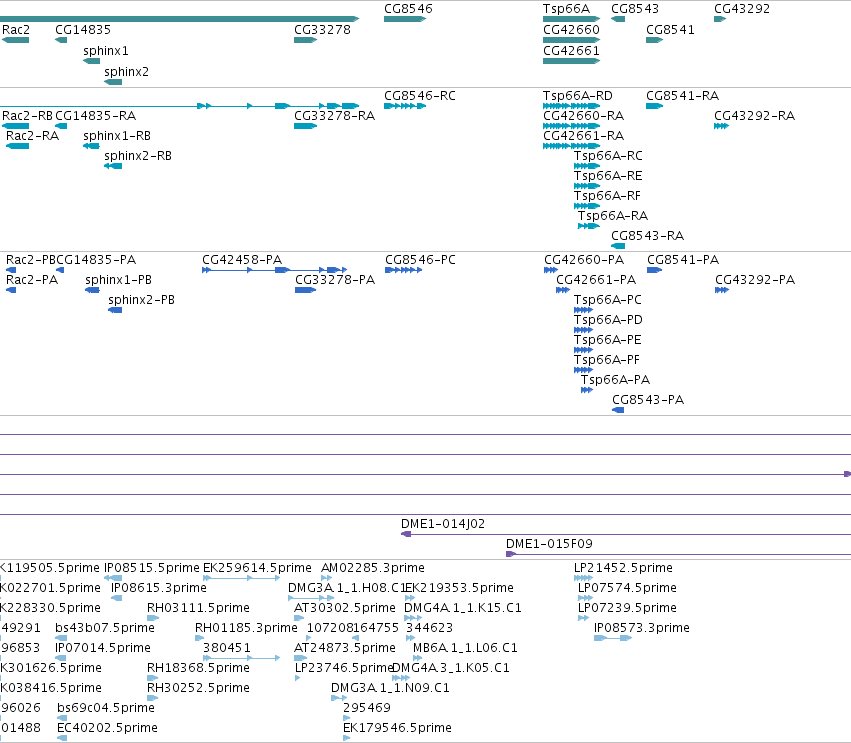Select protein Tsp66A-PA
Image resolution: width=851 pixels, height=743 pixels.
click(x=615, y=381)
